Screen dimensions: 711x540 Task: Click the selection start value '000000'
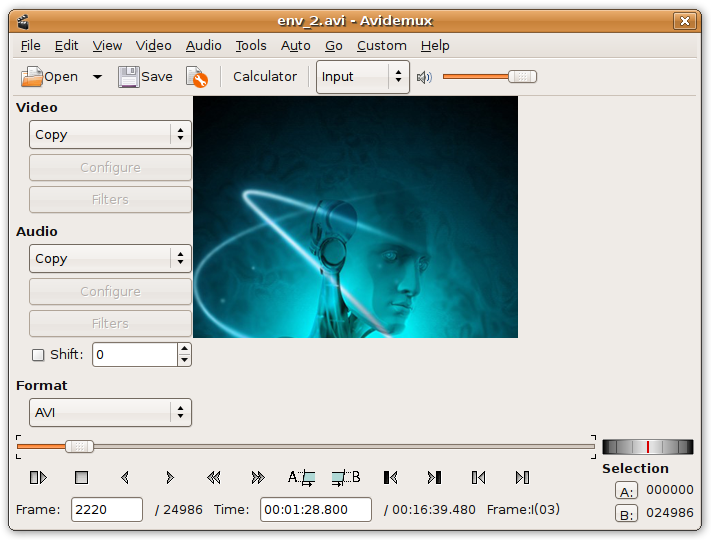click(670, 490)
